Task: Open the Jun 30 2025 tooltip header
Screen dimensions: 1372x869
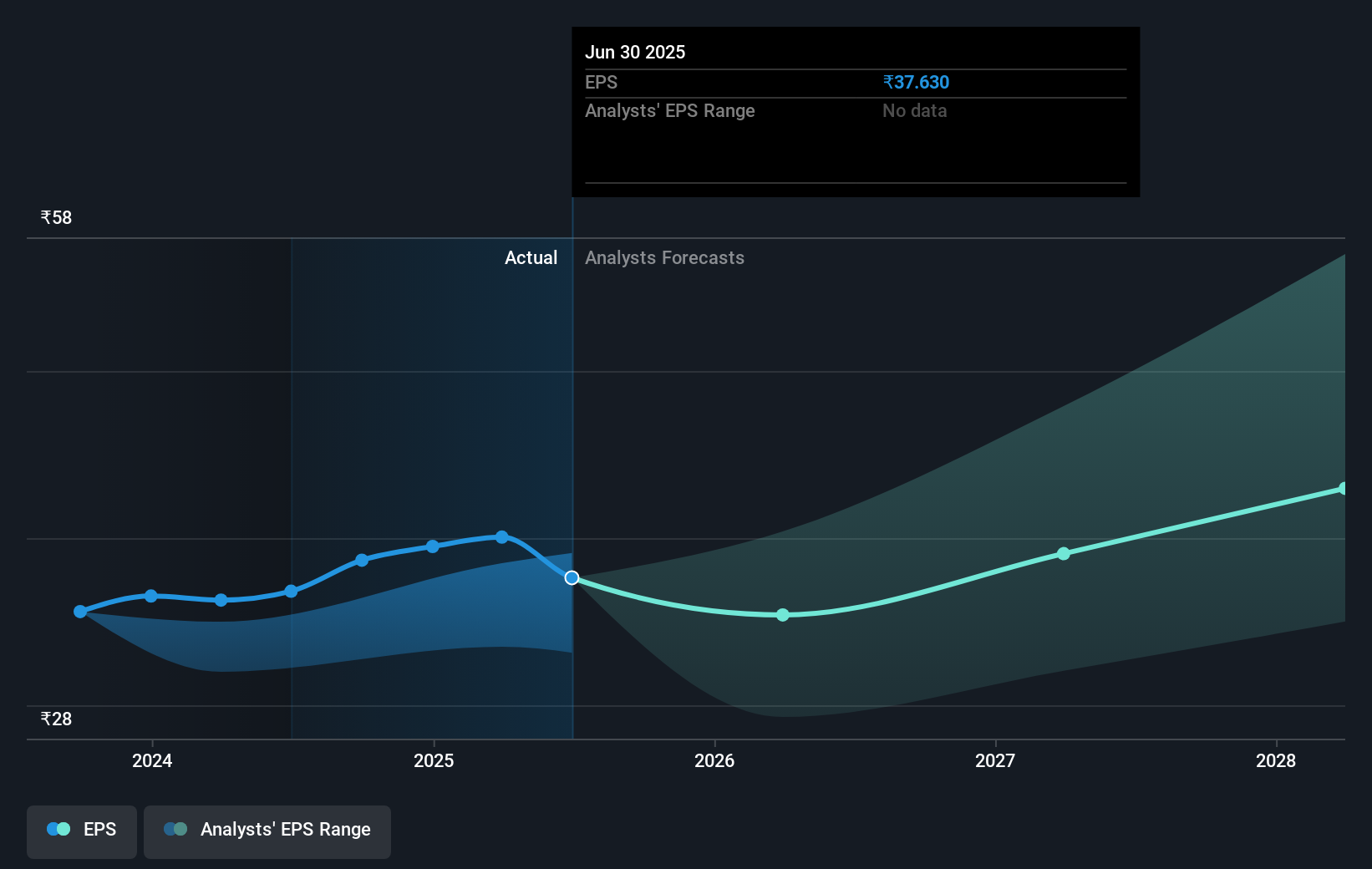Action: tap(635, 52)
